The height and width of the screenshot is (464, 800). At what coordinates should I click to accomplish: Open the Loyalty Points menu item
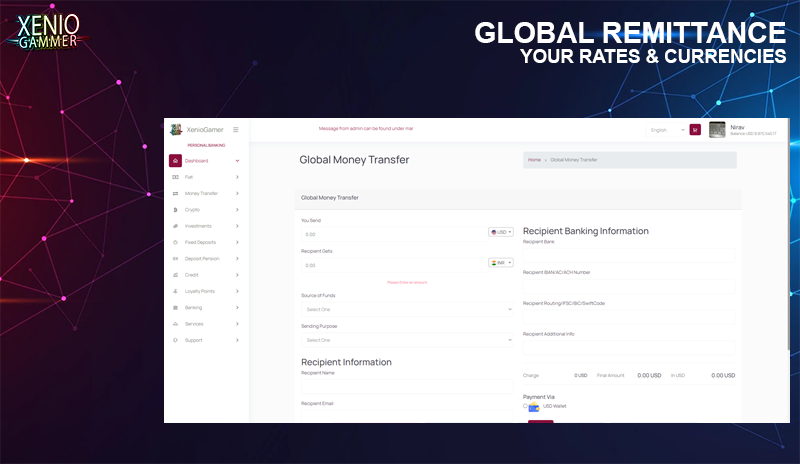click(x=205, y=291)
